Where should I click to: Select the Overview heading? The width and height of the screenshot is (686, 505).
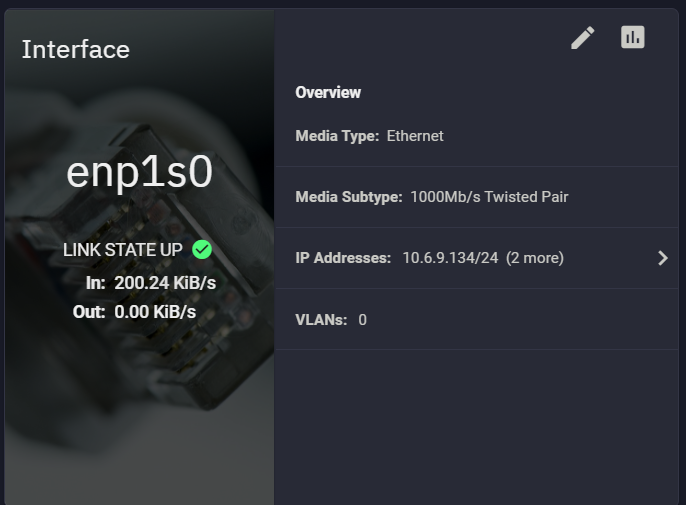pyautogui.click(x=328, y=92)
